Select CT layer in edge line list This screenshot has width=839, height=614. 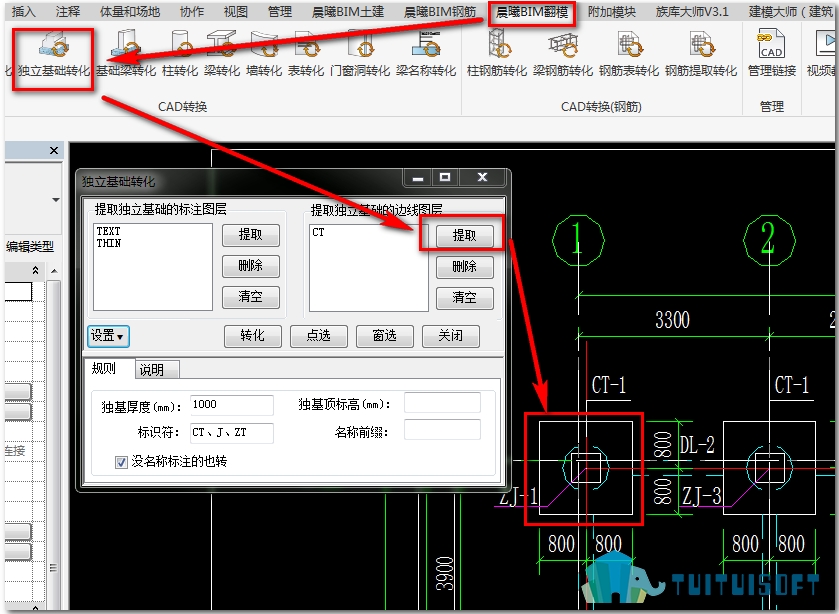click(x=318, y=232)
